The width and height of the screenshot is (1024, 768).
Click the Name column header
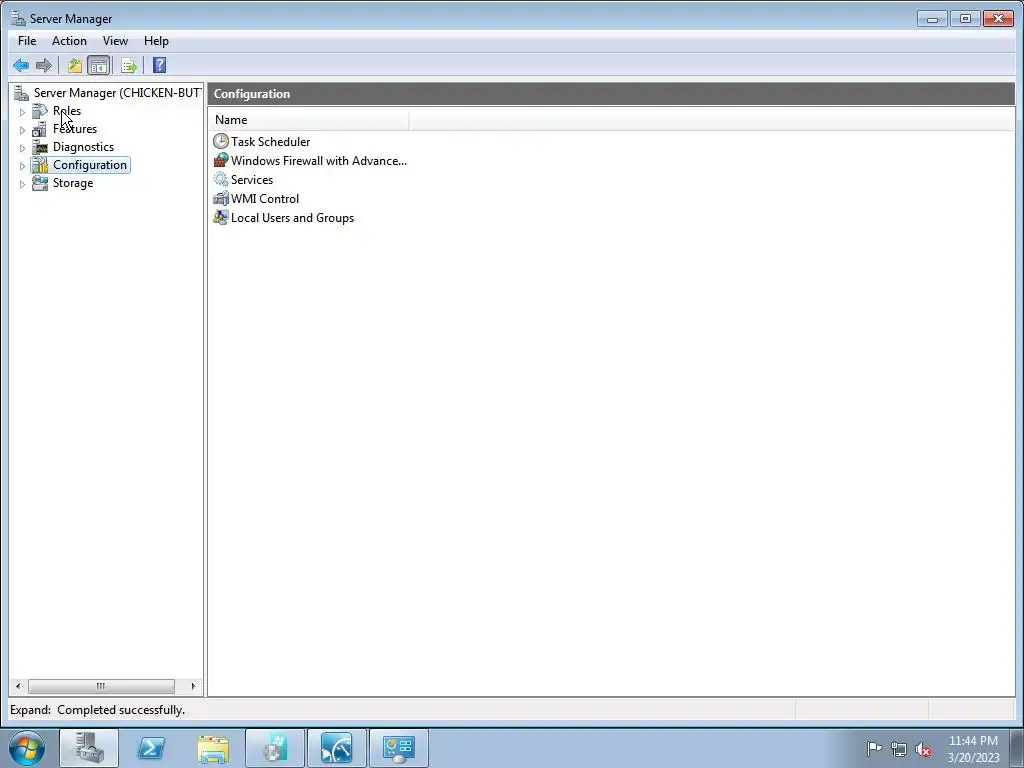pyautogui.click(x=309, y=120)
